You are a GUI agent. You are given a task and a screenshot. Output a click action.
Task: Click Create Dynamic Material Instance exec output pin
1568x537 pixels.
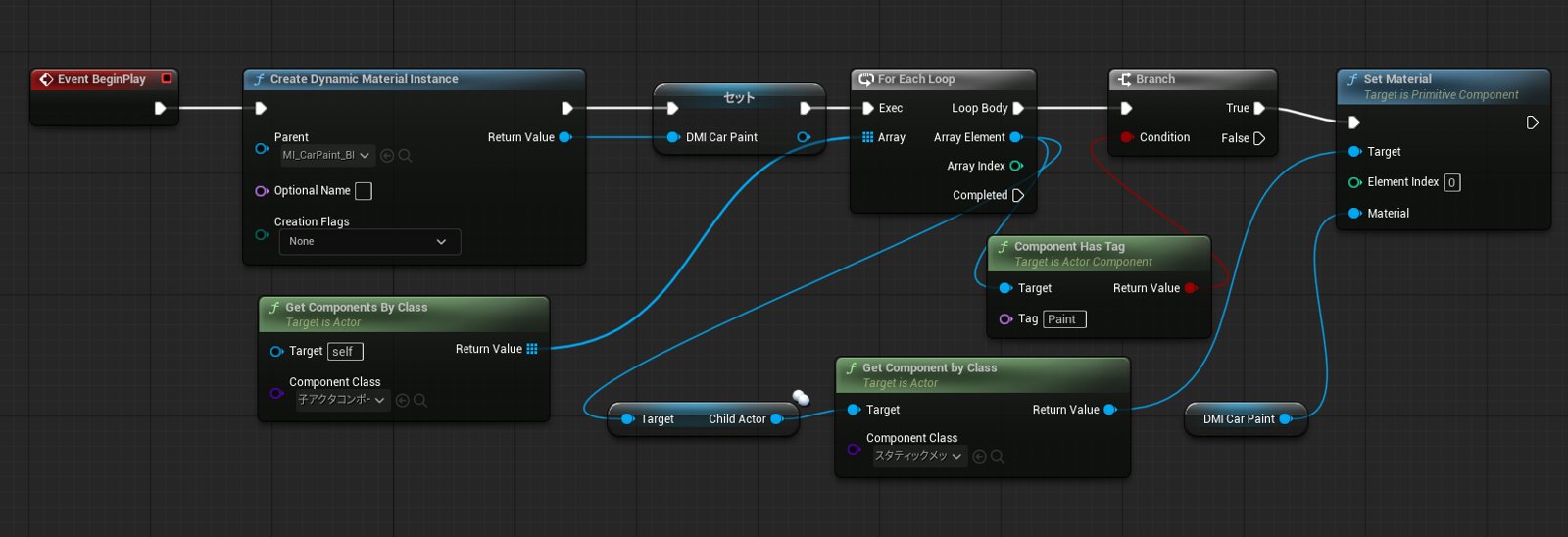(x=567, y=108)
